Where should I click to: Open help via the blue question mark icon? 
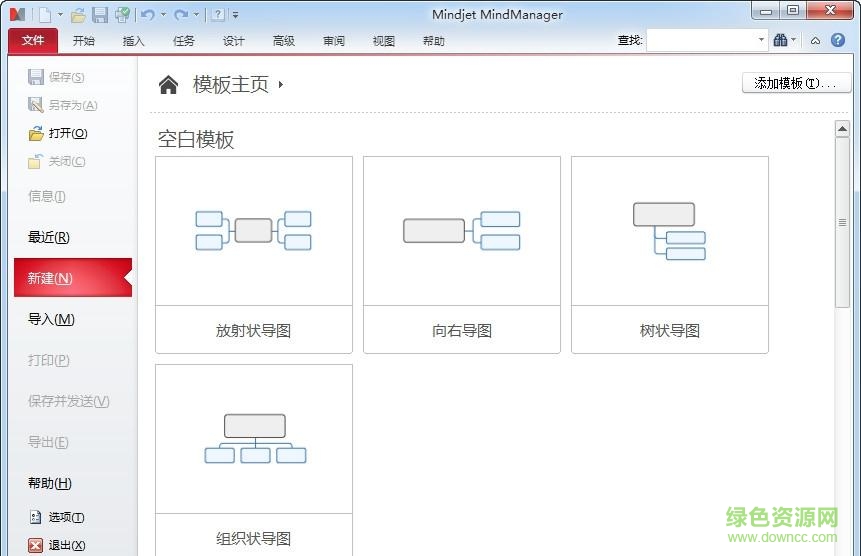pos(838,40)
